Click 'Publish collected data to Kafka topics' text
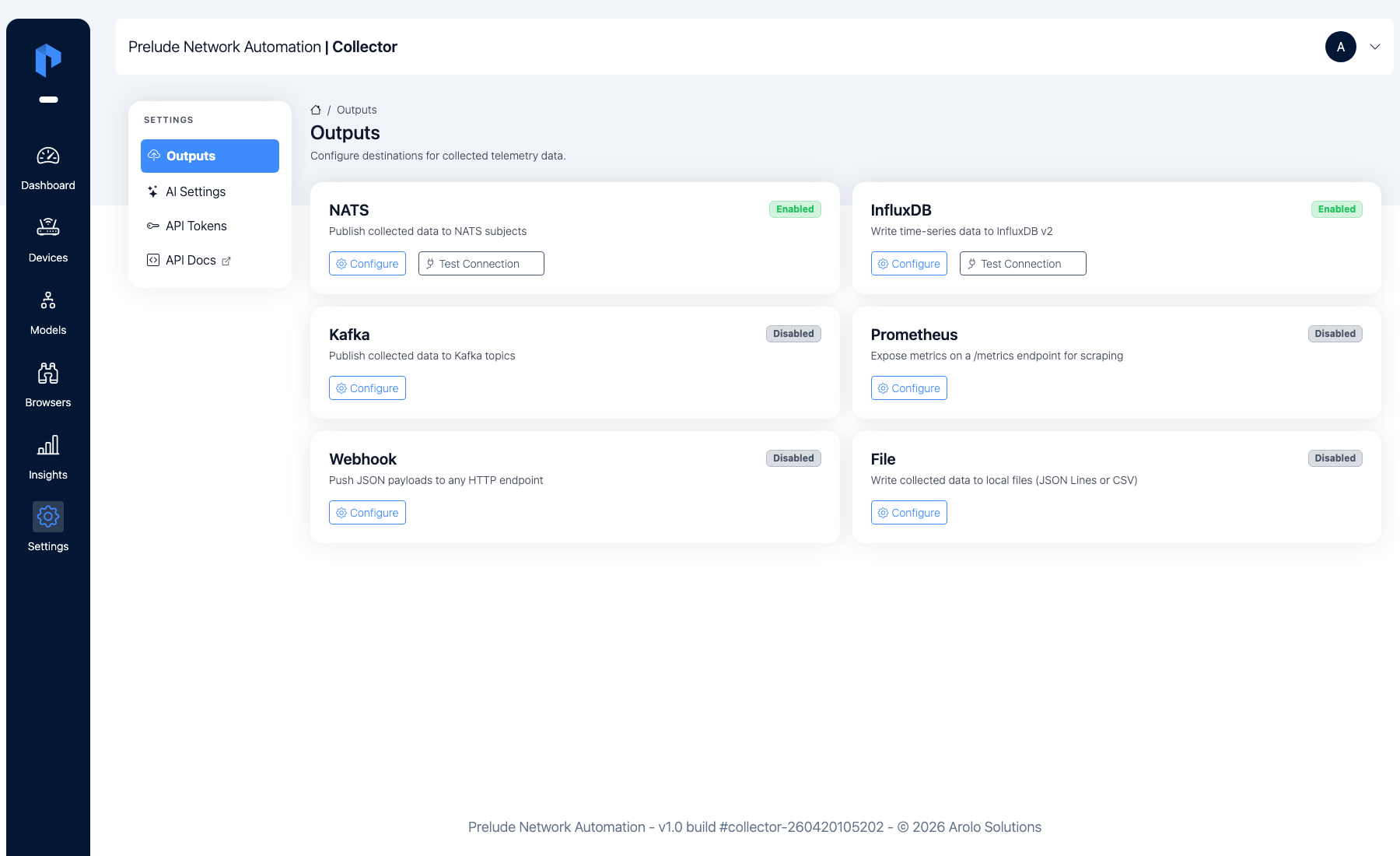 click(x=422, y=356)
